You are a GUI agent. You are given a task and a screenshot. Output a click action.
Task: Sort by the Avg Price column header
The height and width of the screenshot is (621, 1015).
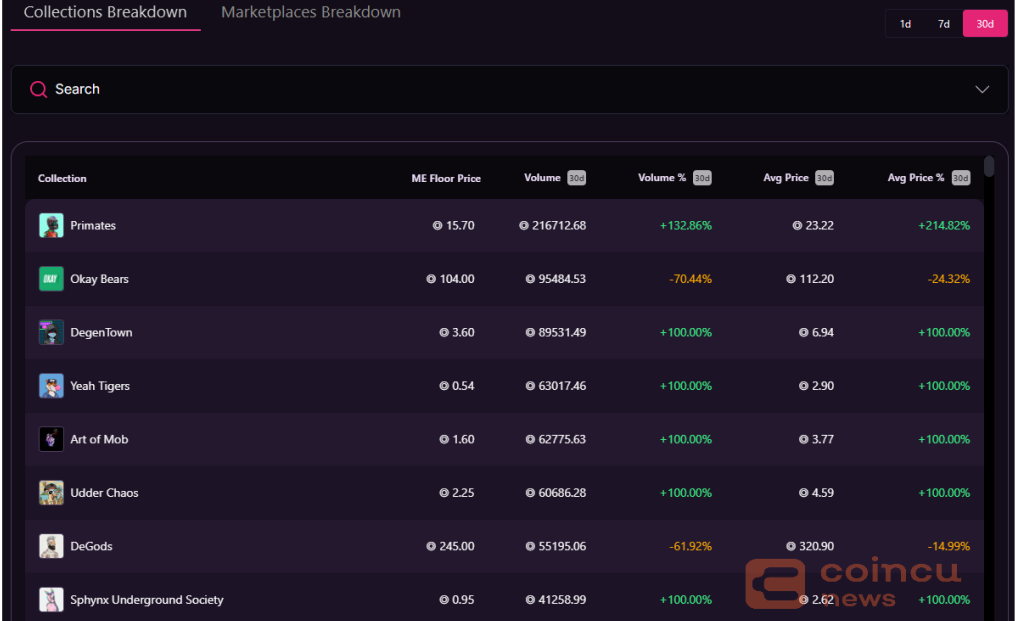point(786,177)
